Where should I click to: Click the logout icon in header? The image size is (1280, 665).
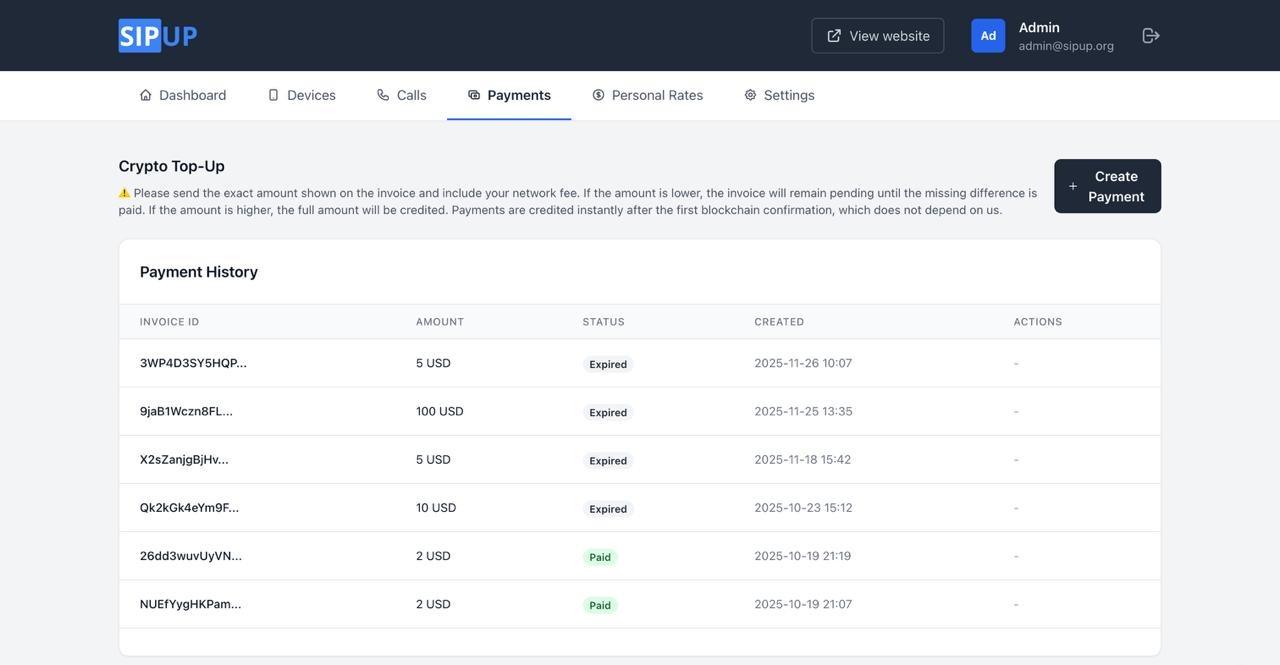tap(1151, 36)
